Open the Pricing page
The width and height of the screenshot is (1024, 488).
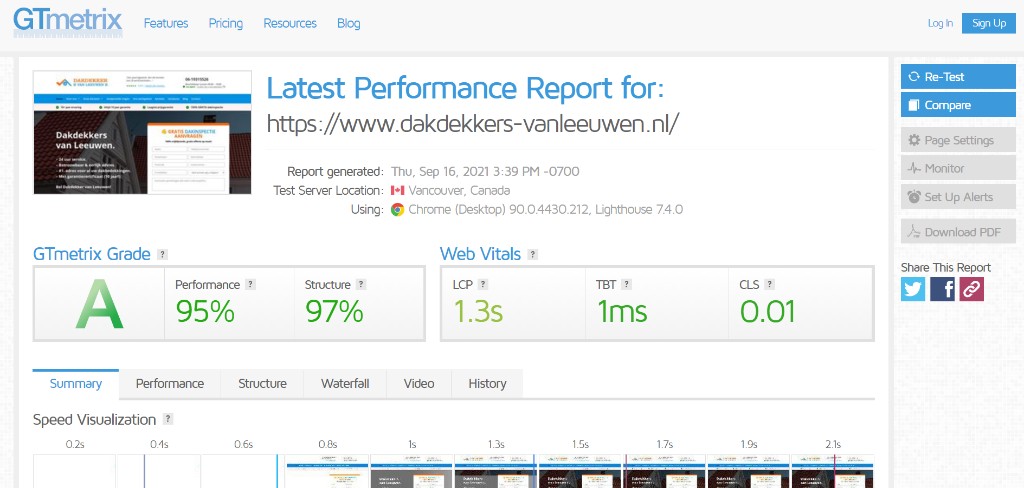coord(226,24)
